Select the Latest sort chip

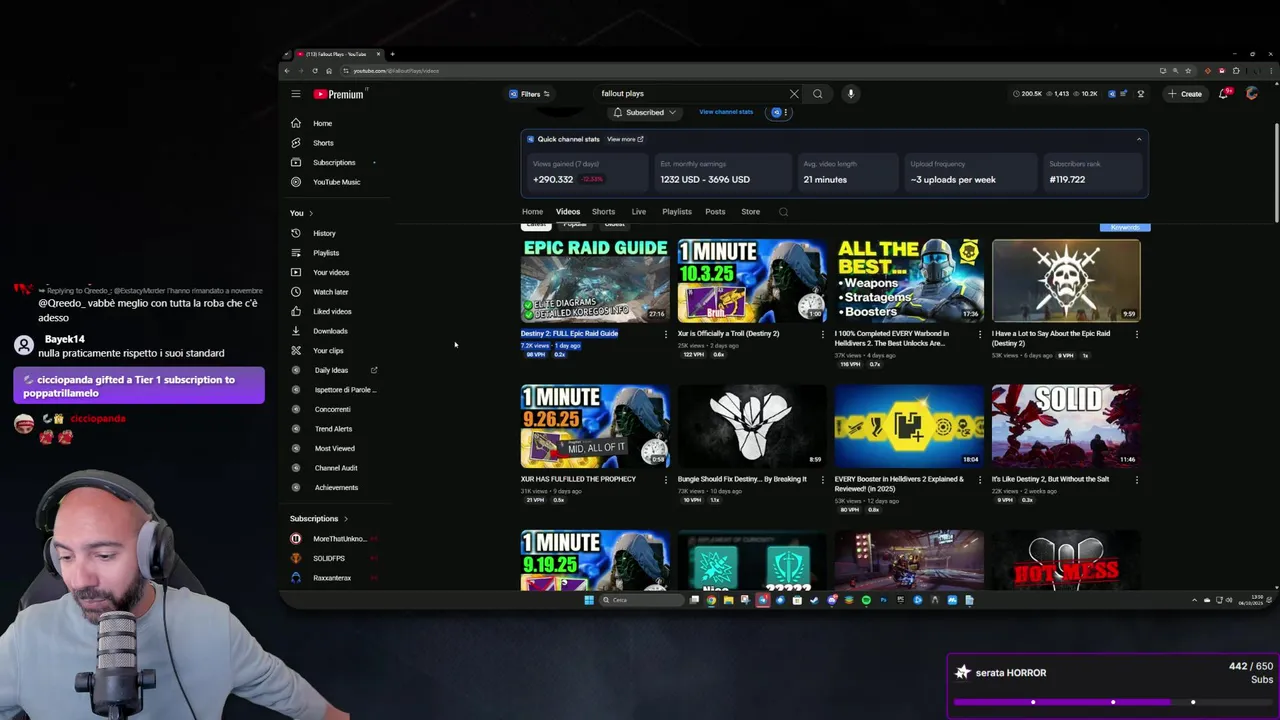pos(536,225)
